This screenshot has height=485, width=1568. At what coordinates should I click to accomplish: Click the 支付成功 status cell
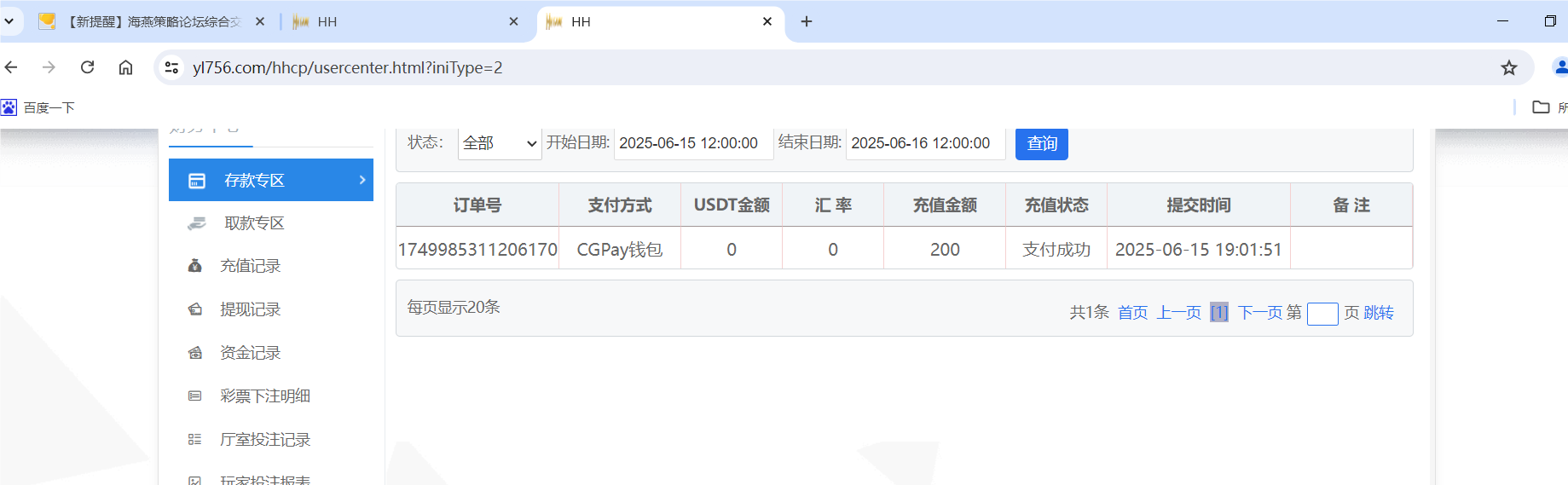(x=1056, y=249)
